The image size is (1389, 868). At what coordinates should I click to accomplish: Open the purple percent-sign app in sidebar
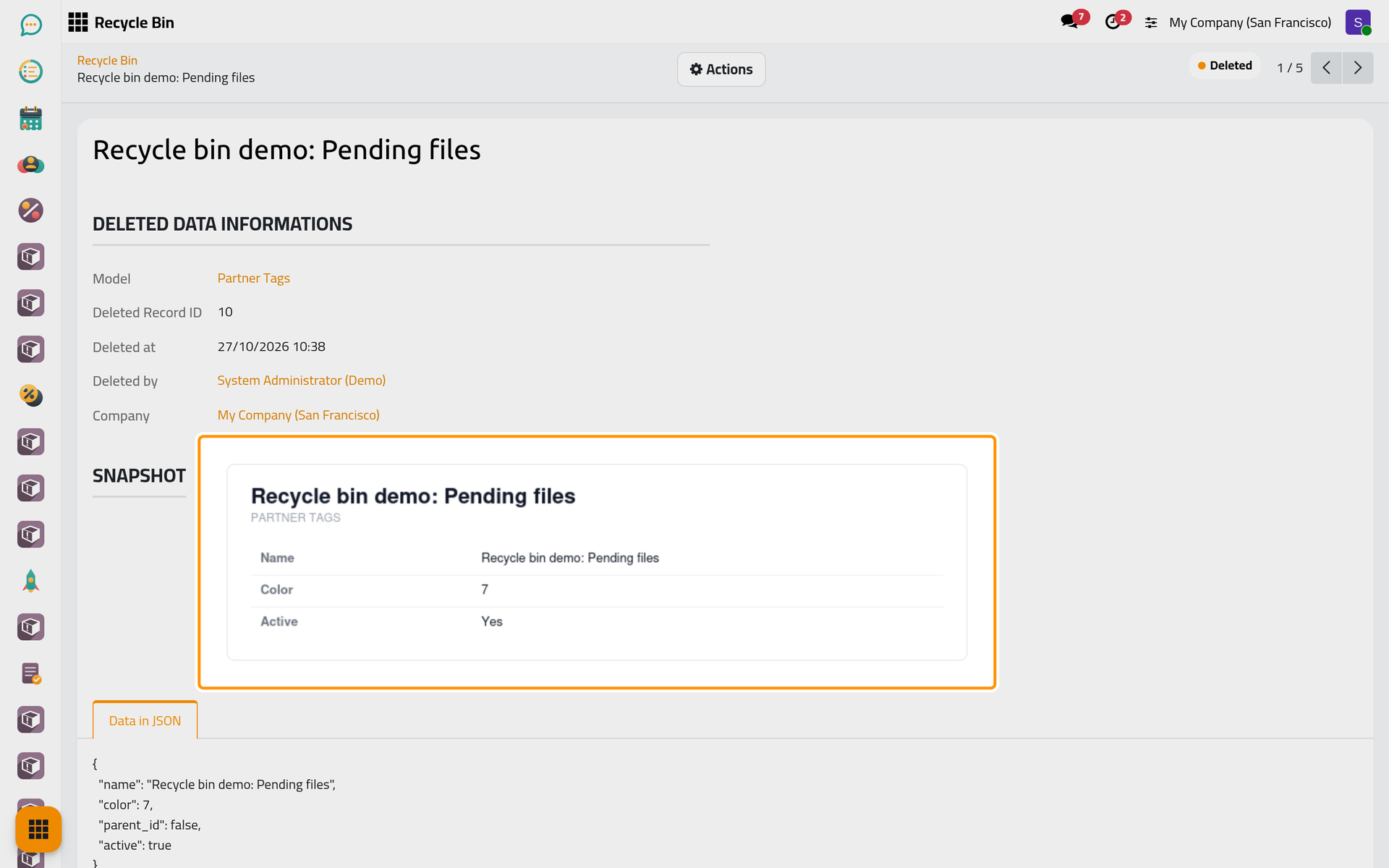pyautogui.click(x=30, y=210)
